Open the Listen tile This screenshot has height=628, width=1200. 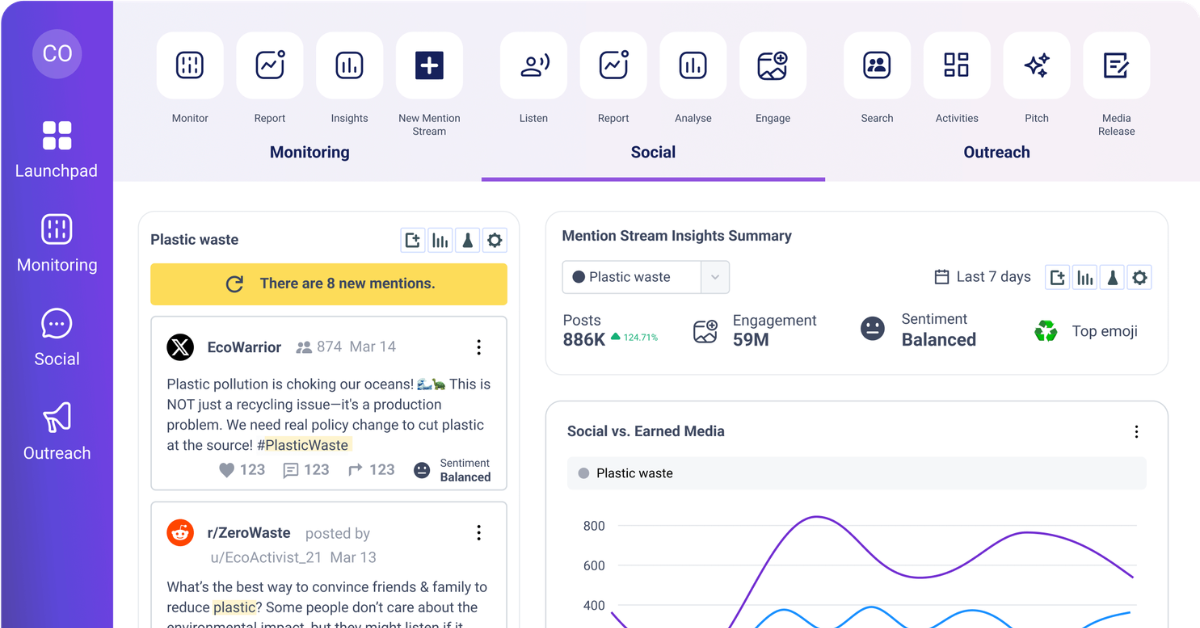tap(534, 66)
